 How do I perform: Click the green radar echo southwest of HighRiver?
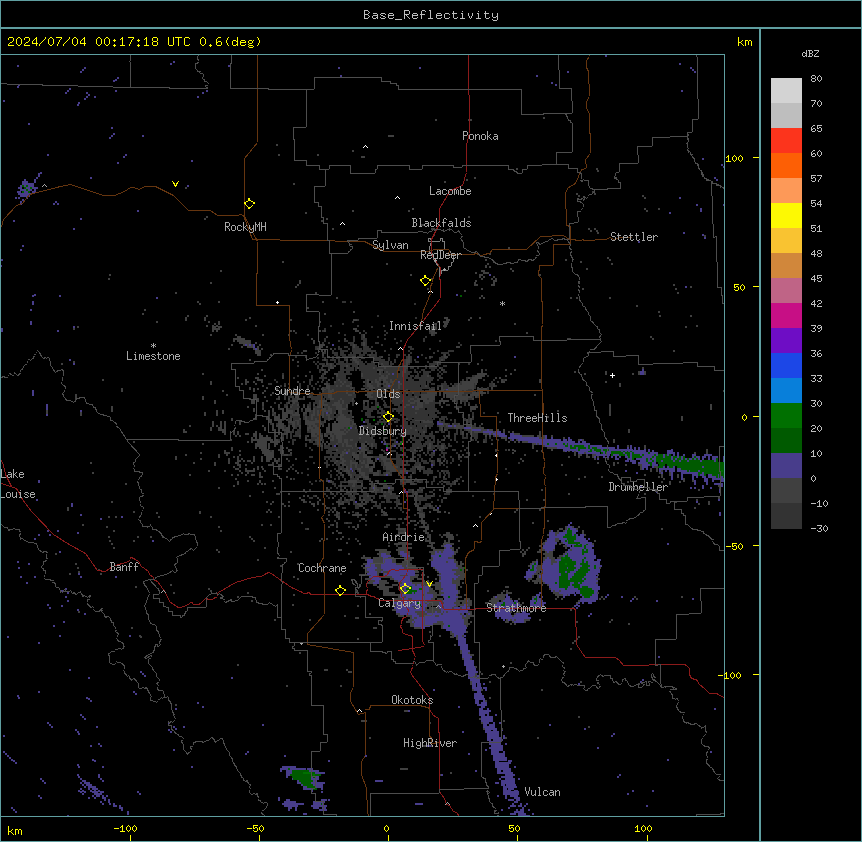[x=305, y=777]
